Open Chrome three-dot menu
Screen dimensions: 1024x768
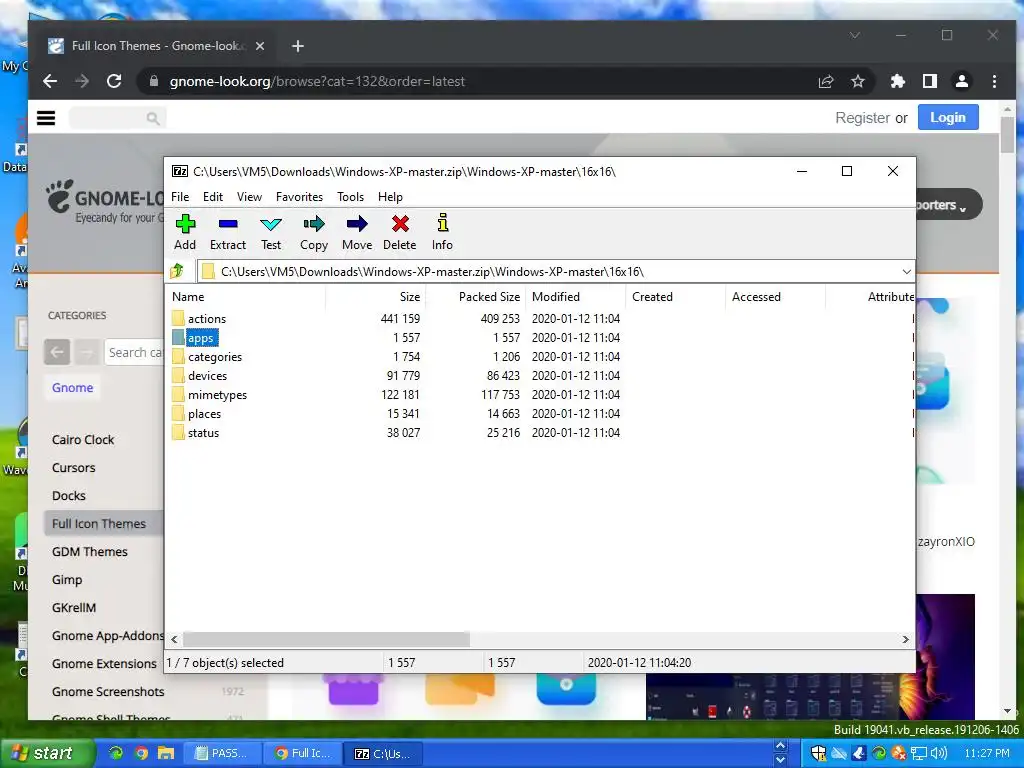pyautogui.click(x=994, y=81)
